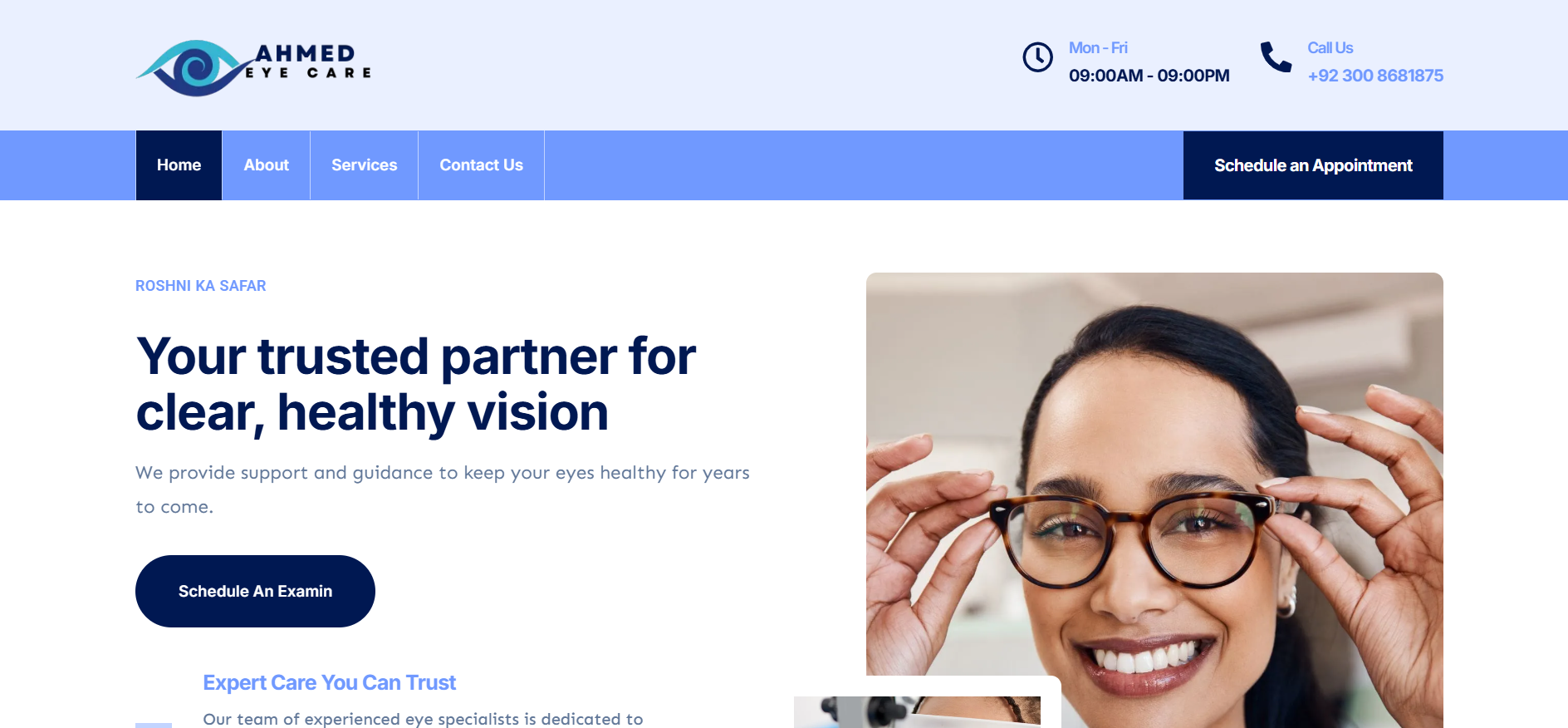Screen dimensions: 1568x728
Task: Click the Schedule An Examin button
Action: point(255,591)
